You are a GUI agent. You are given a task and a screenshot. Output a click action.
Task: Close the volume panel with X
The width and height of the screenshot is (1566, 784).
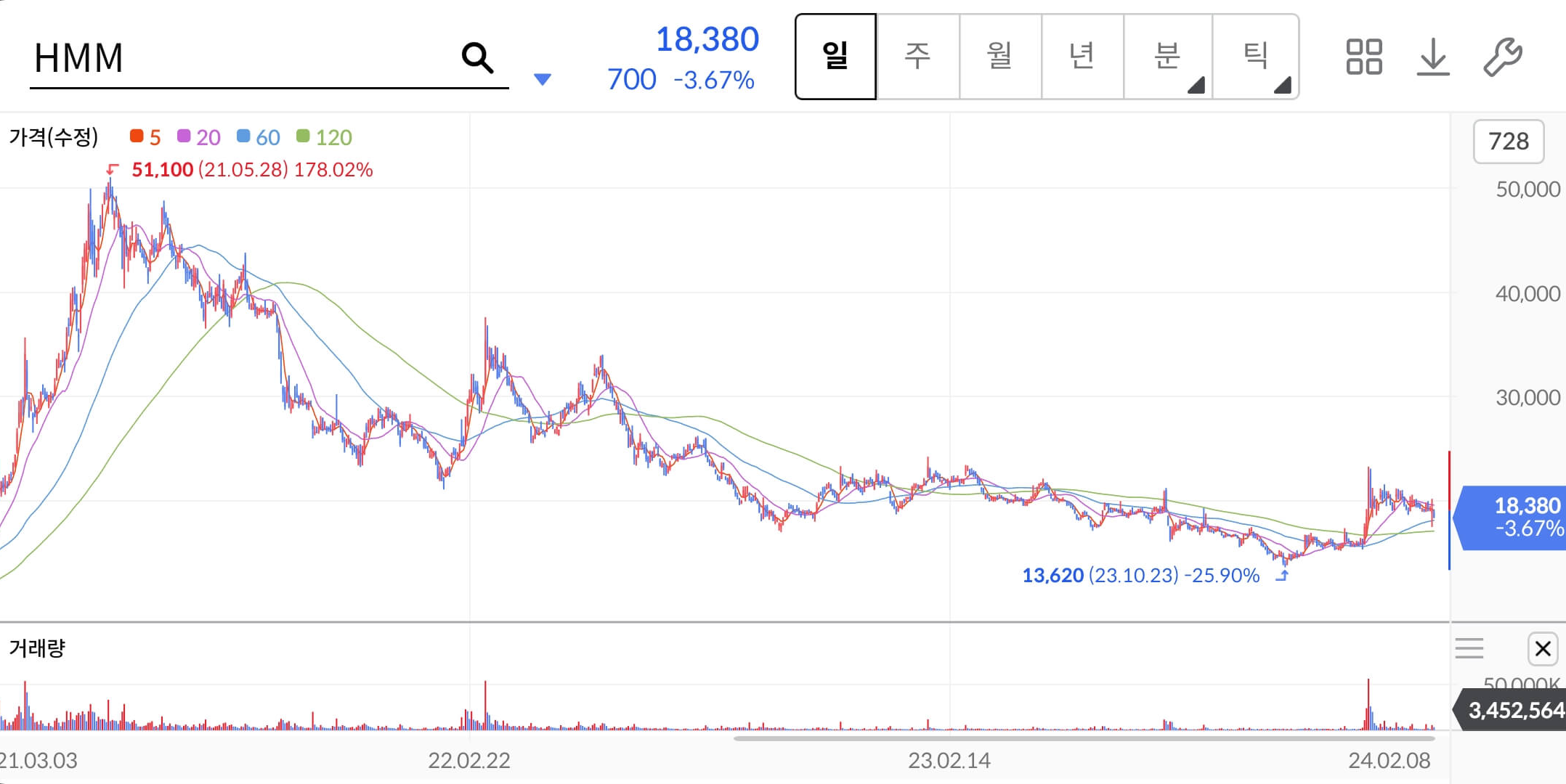tap(1543, 648)
